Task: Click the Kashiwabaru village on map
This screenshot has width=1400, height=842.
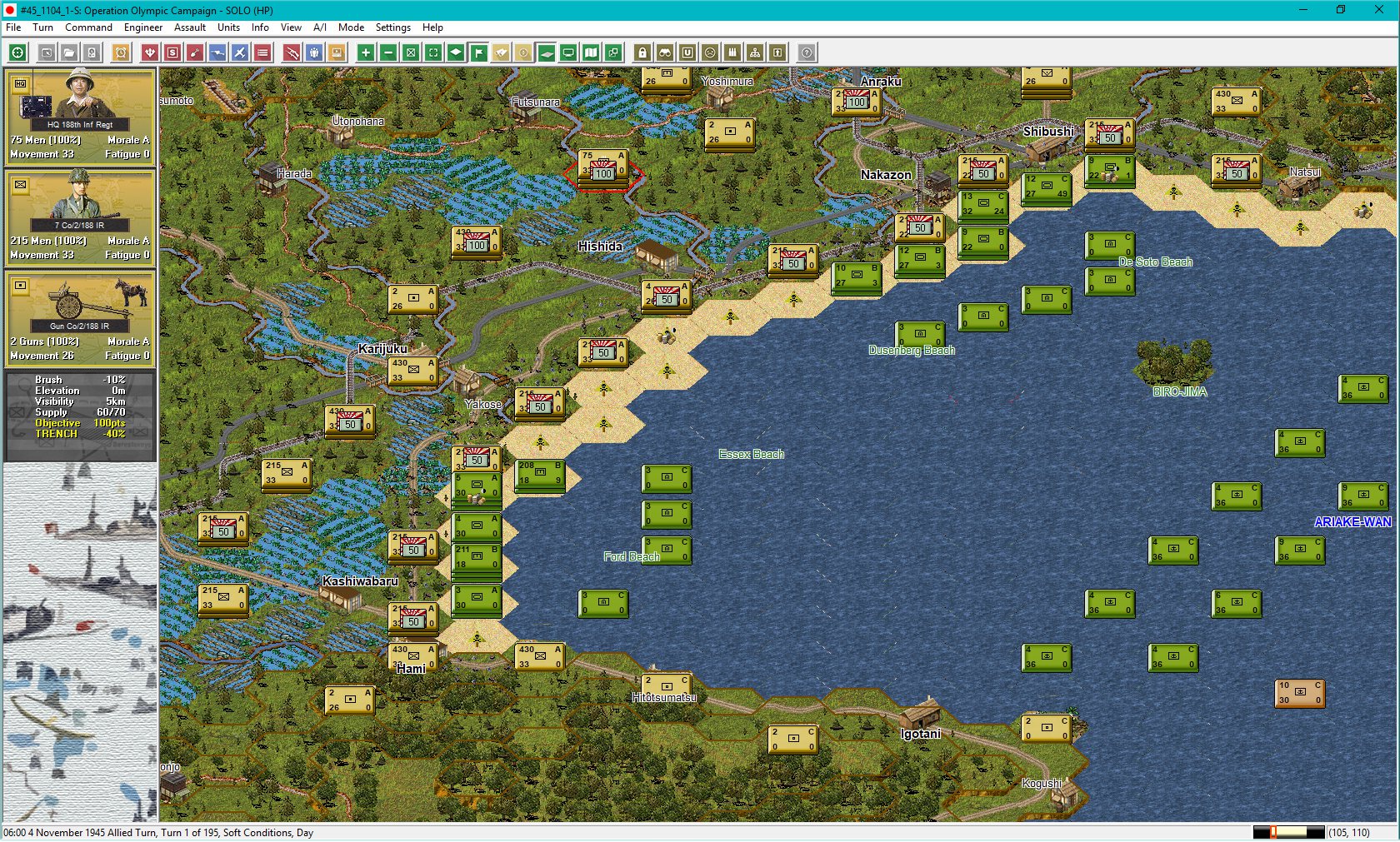Action: tap(339, 596)
